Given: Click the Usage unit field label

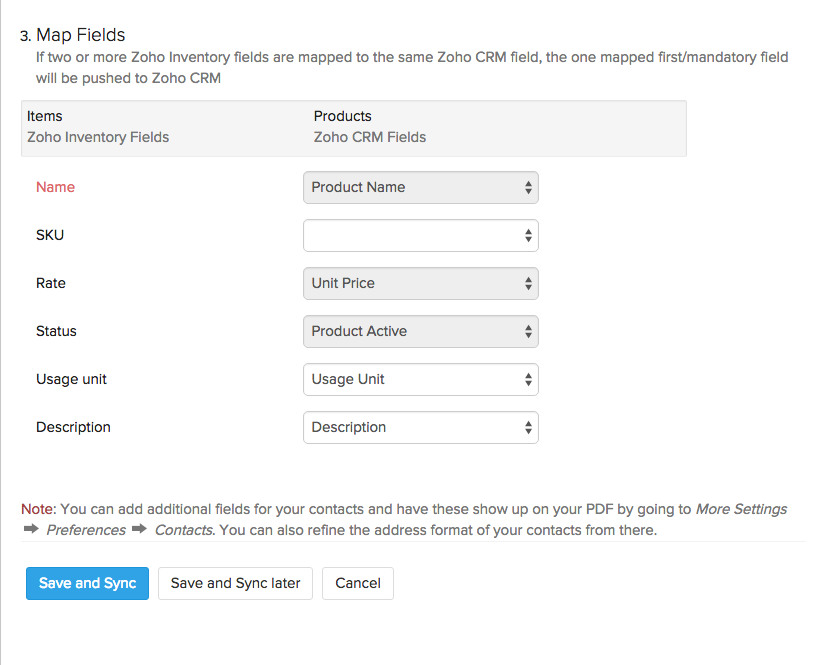Looking at the screenshot, I should click(x=71, y=379).
